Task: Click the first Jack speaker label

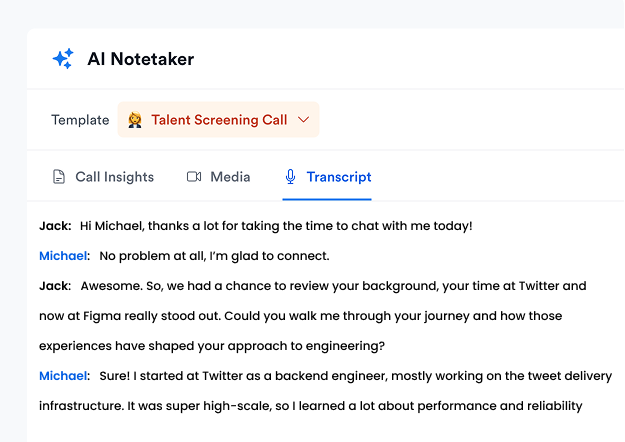Action: pos(55,226)
